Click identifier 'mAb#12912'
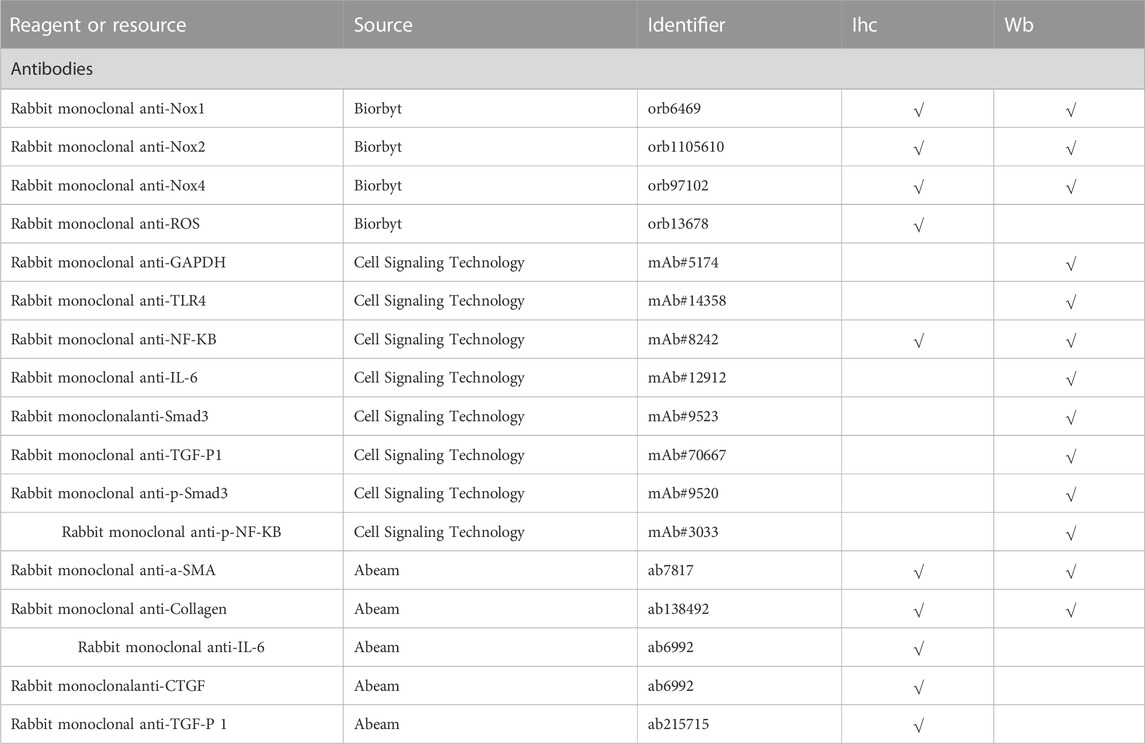 (x=687, y=377)
